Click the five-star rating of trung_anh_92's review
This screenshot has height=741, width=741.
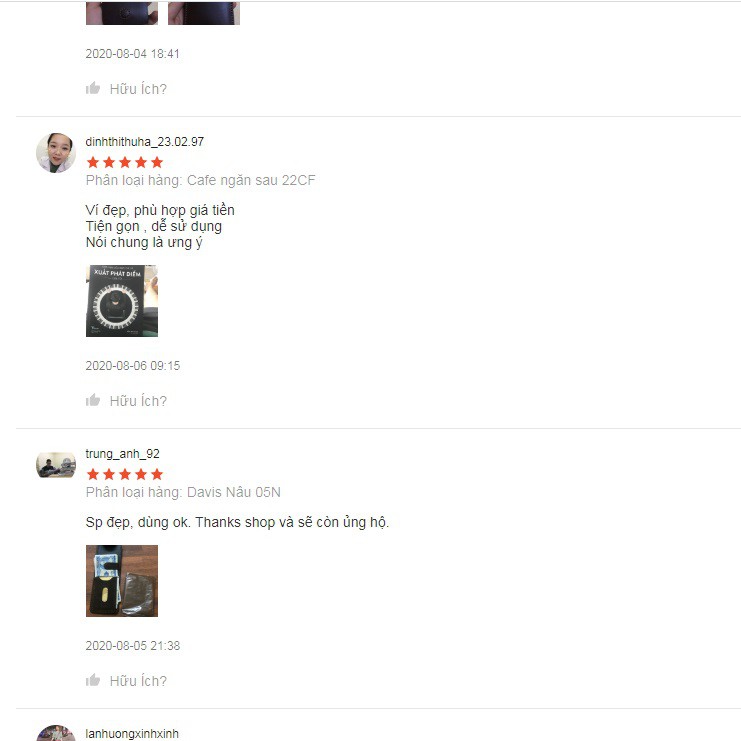pyautogui.click(x=125, y=474)
